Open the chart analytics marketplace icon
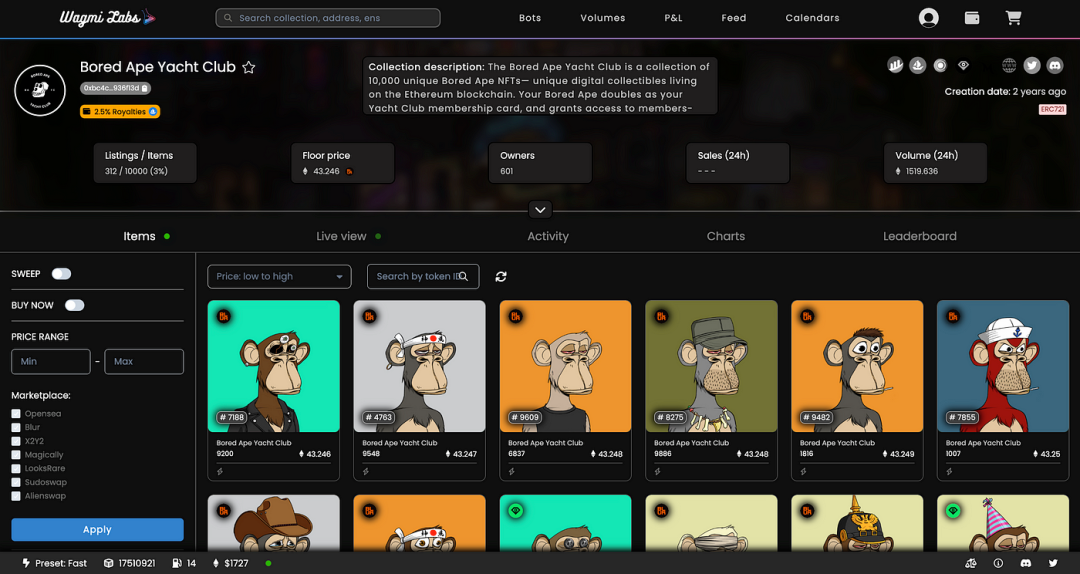 pyautogui.click(x=895, y=65)
